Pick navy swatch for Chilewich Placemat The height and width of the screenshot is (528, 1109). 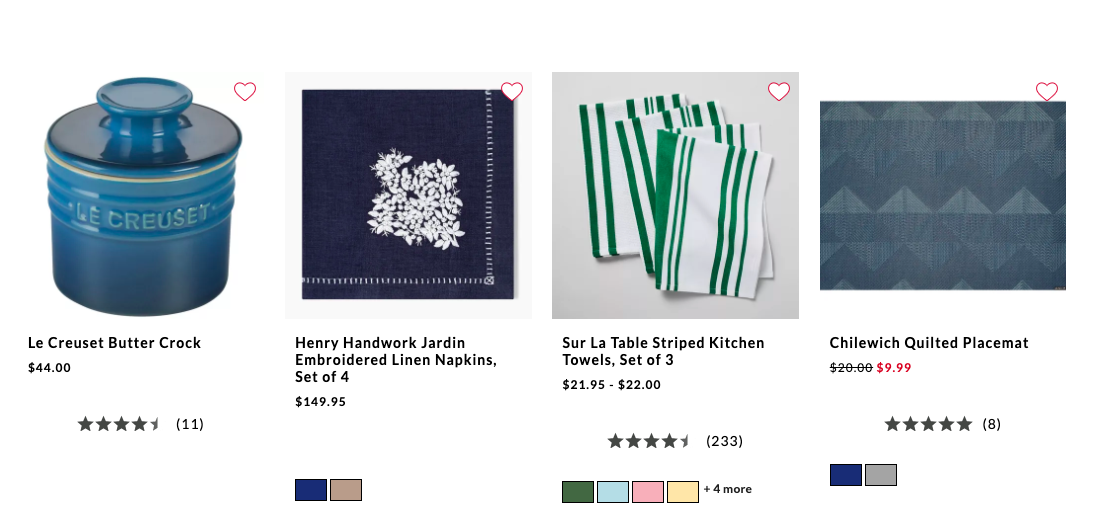[846, 475]
